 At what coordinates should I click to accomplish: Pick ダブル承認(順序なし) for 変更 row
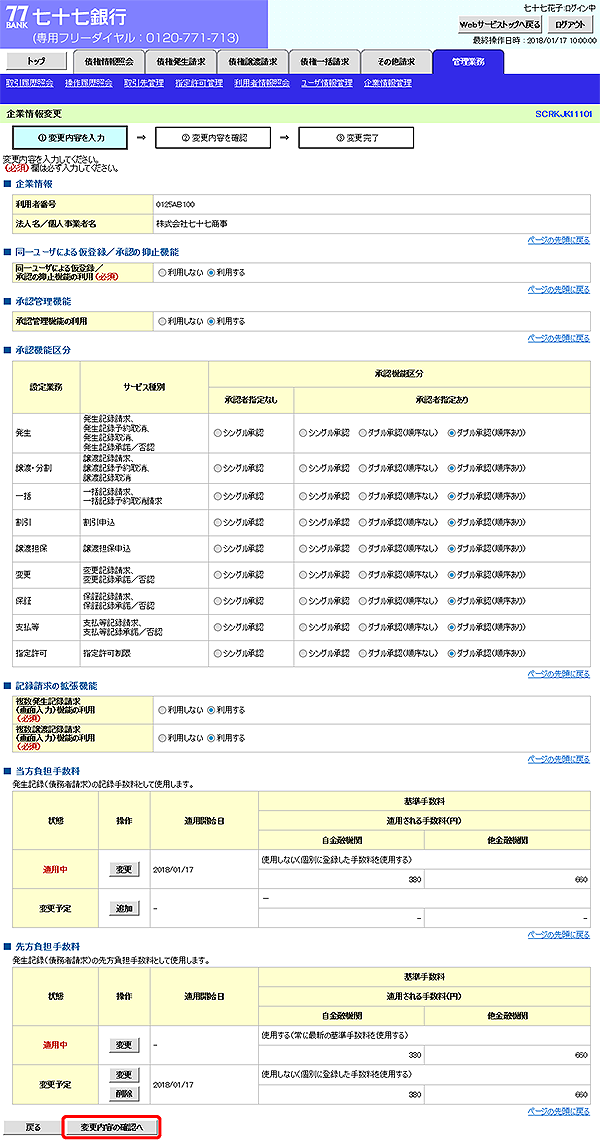tap(362, 575)
